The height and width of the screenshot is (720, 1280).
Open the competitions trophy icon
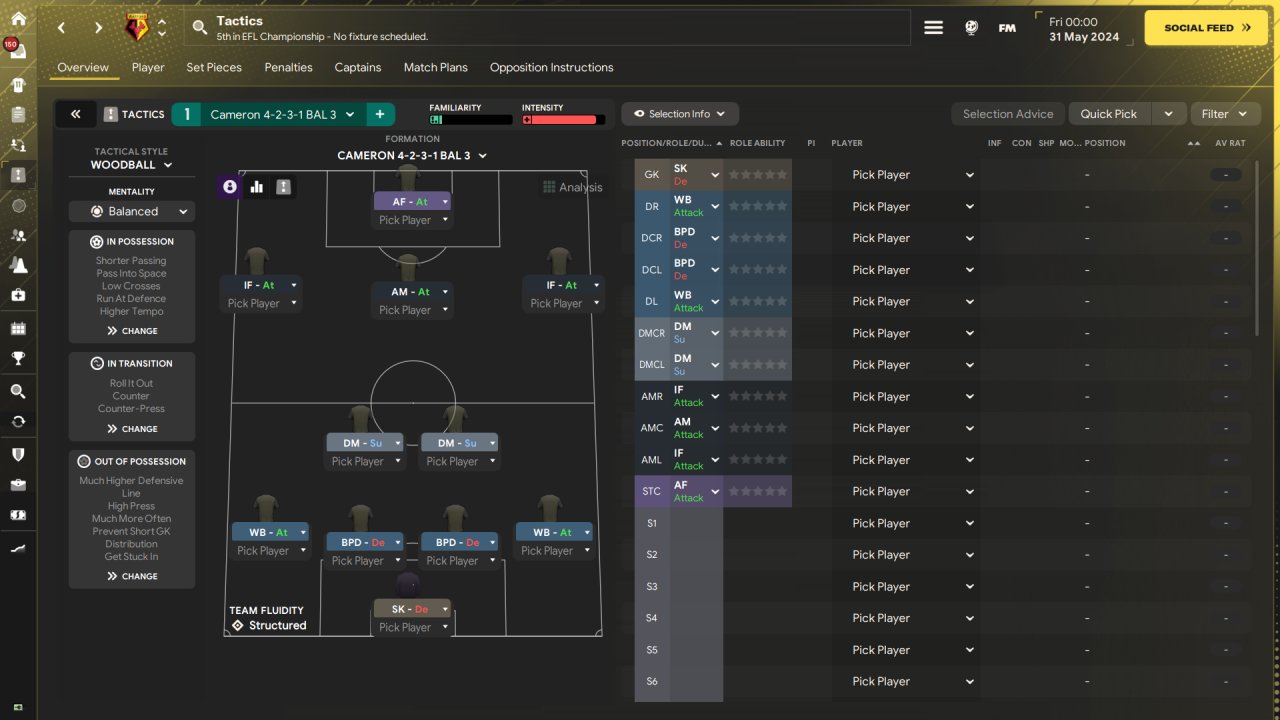coord(18,359)
